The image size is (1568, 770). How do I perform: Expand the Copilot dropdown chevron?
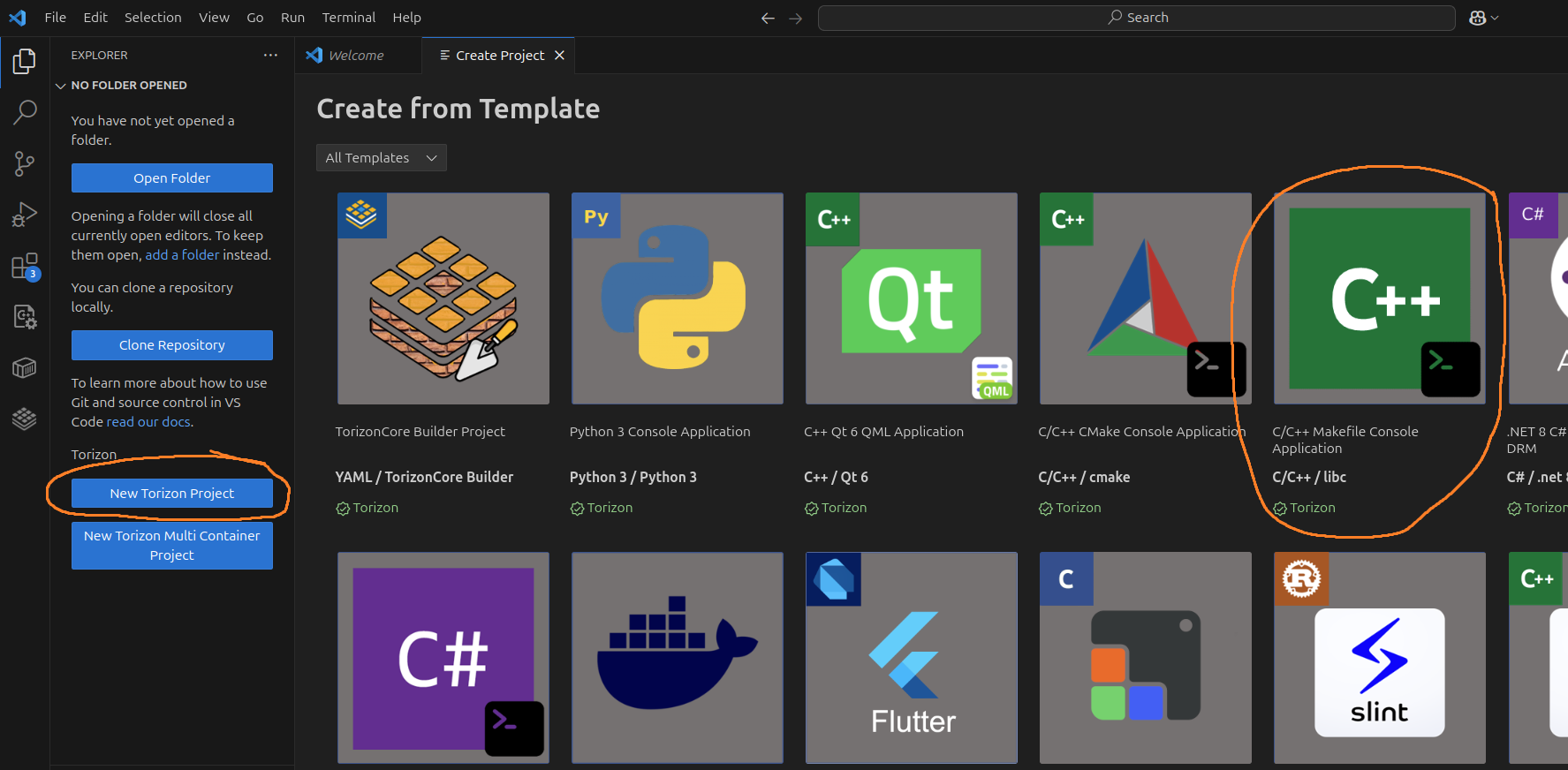1495,18
